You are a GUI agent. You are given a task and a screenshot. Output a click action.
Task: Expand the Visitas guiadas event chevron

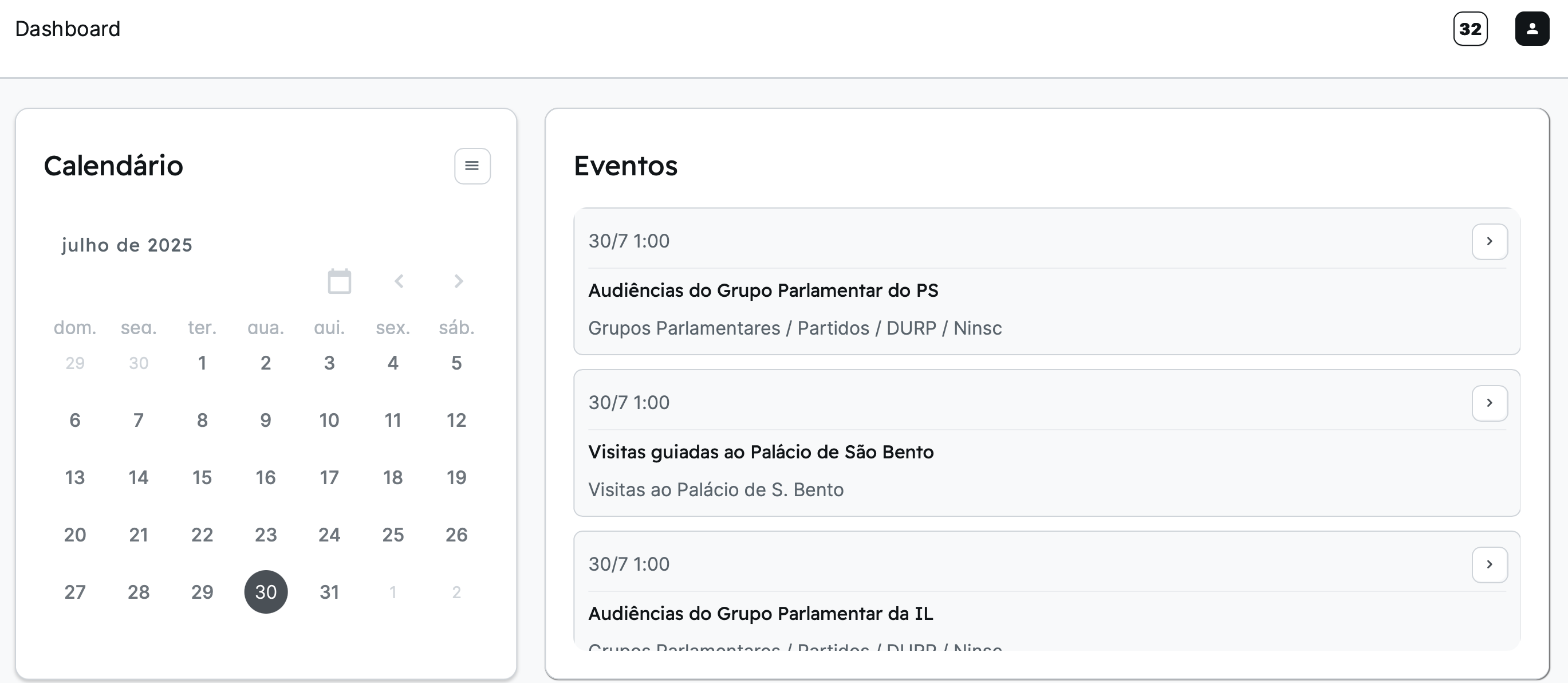point(1489,403)
